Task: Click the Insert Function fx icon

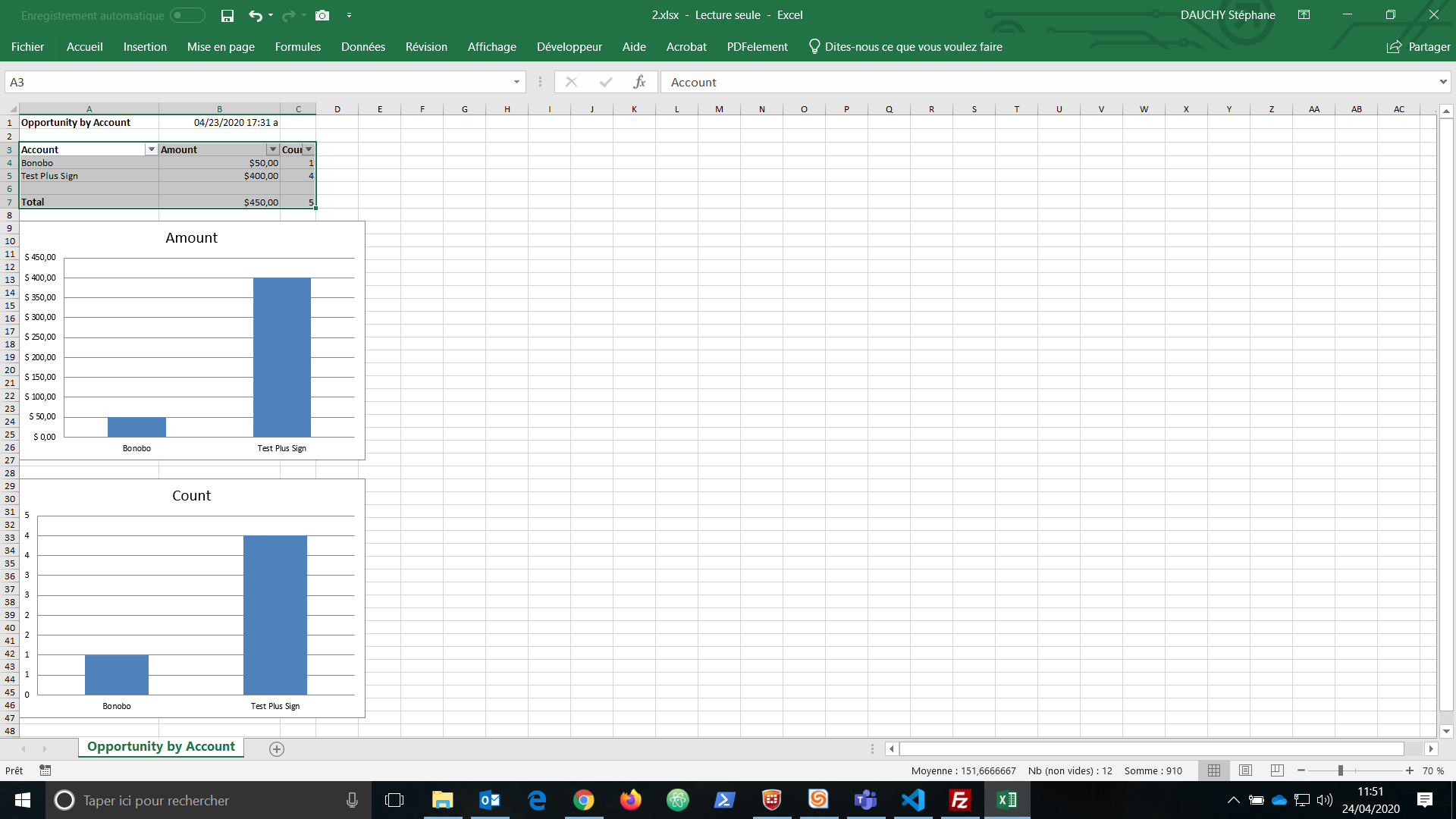Action: point(639,82)
